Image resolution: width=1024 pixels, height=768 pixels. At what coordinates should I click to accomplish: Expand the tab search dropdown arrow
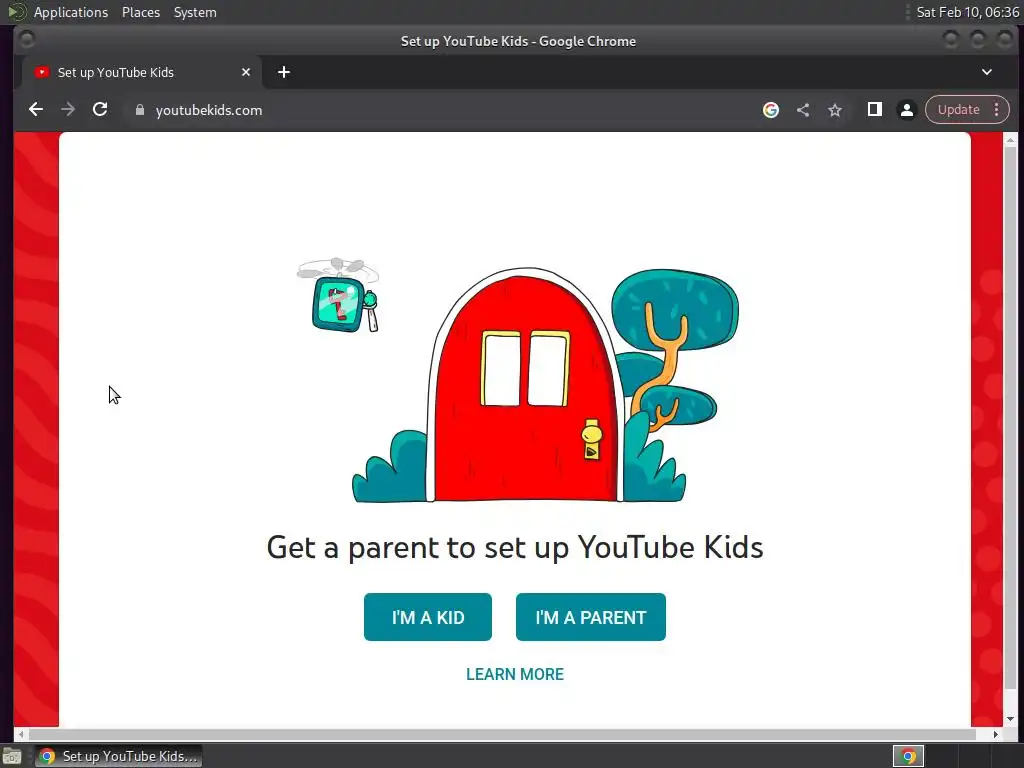[x=987, y=72]
